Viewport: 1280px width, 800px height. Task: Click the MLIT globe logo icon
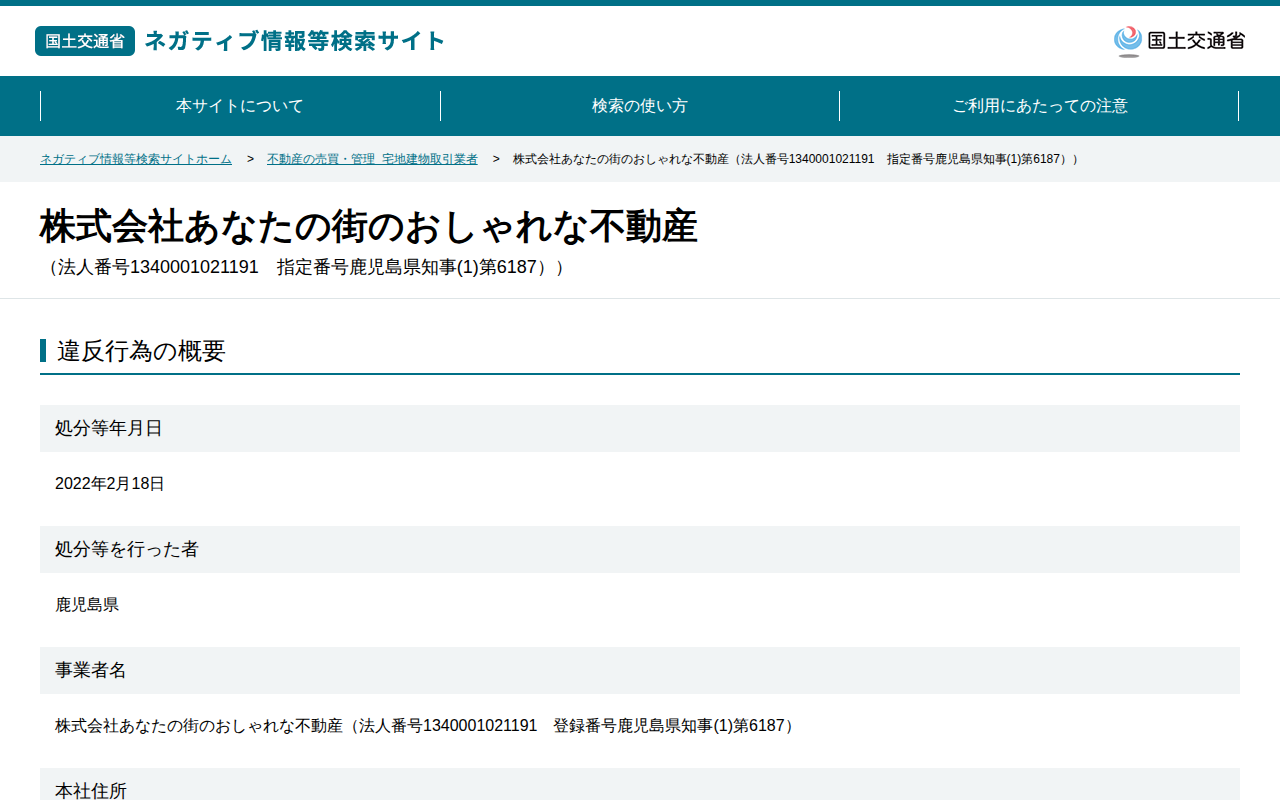[1128, 41]
